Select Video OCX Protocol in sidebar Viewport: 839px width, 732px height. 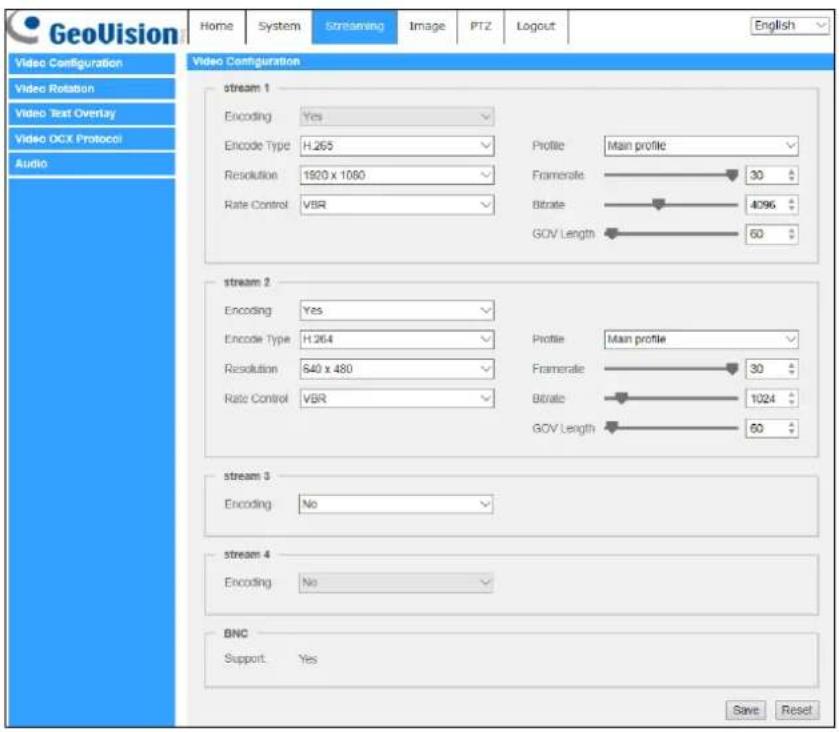pyautogui.click(x=91, y=139)
